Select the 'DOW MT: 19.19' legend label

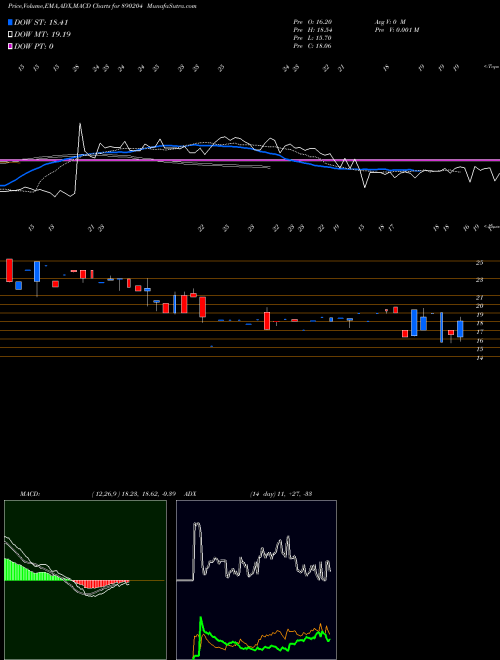click(x=43, y=35)
